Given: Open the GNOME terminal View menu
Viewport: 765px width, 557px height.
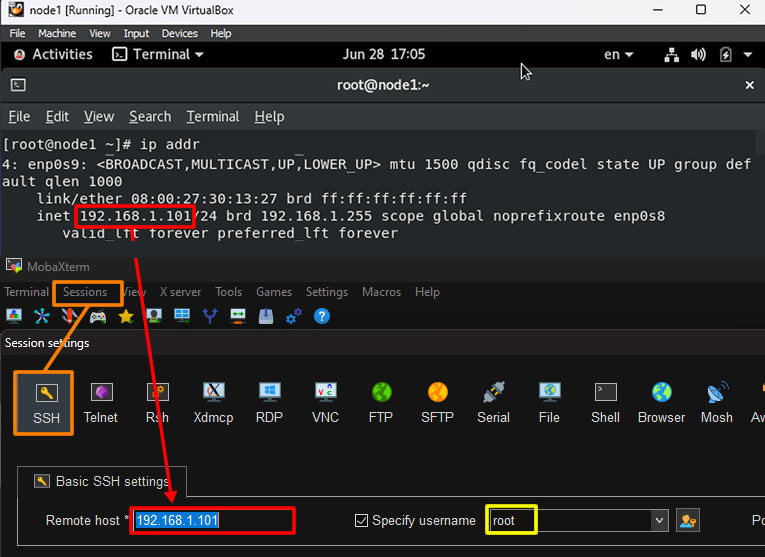Looking at the screenshot, I should click(x=99, y=117).
